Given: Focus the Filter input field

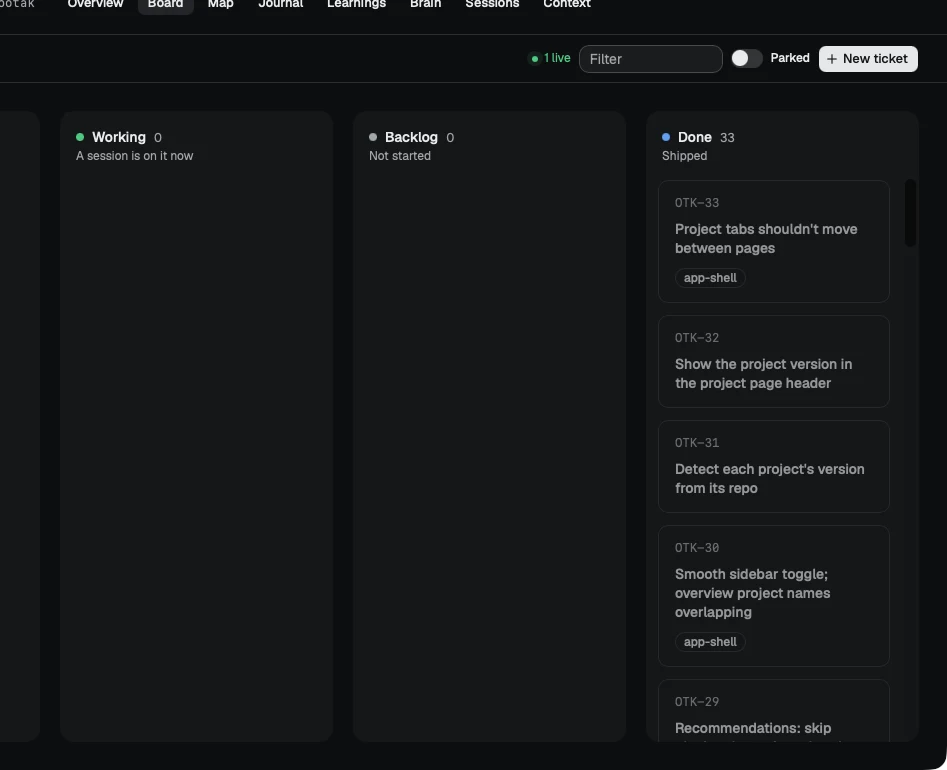Looking at the screenshot, I should click(650, 59).
